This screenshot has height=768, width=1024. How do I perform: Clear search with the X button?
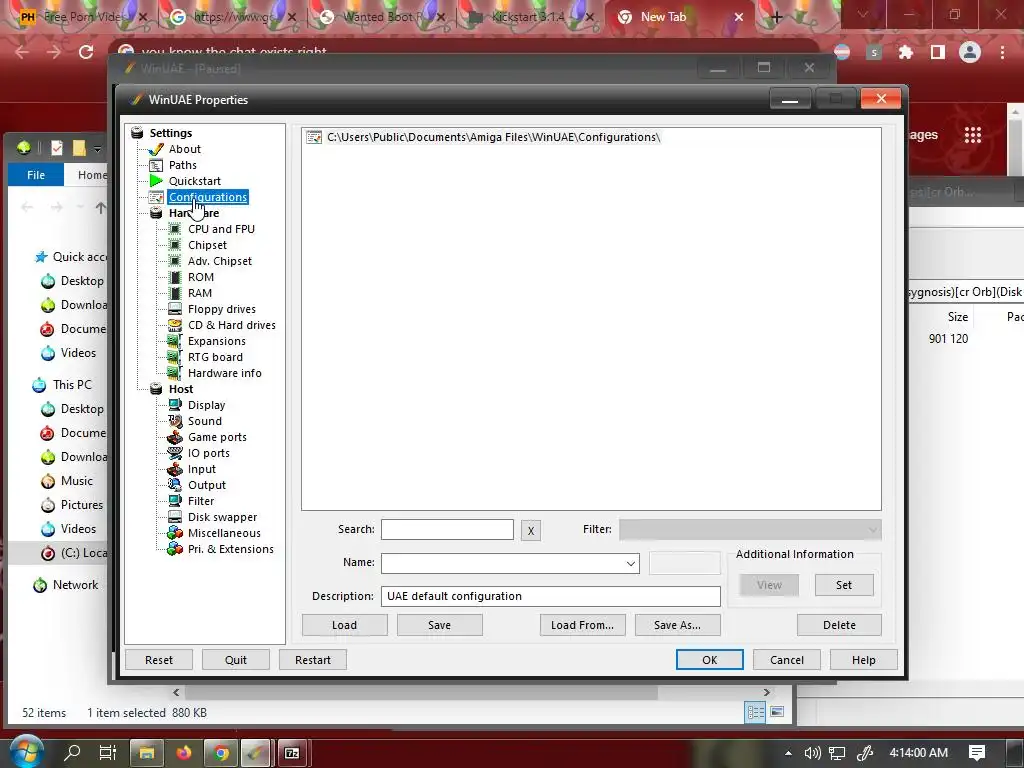(x=531, y=530)
